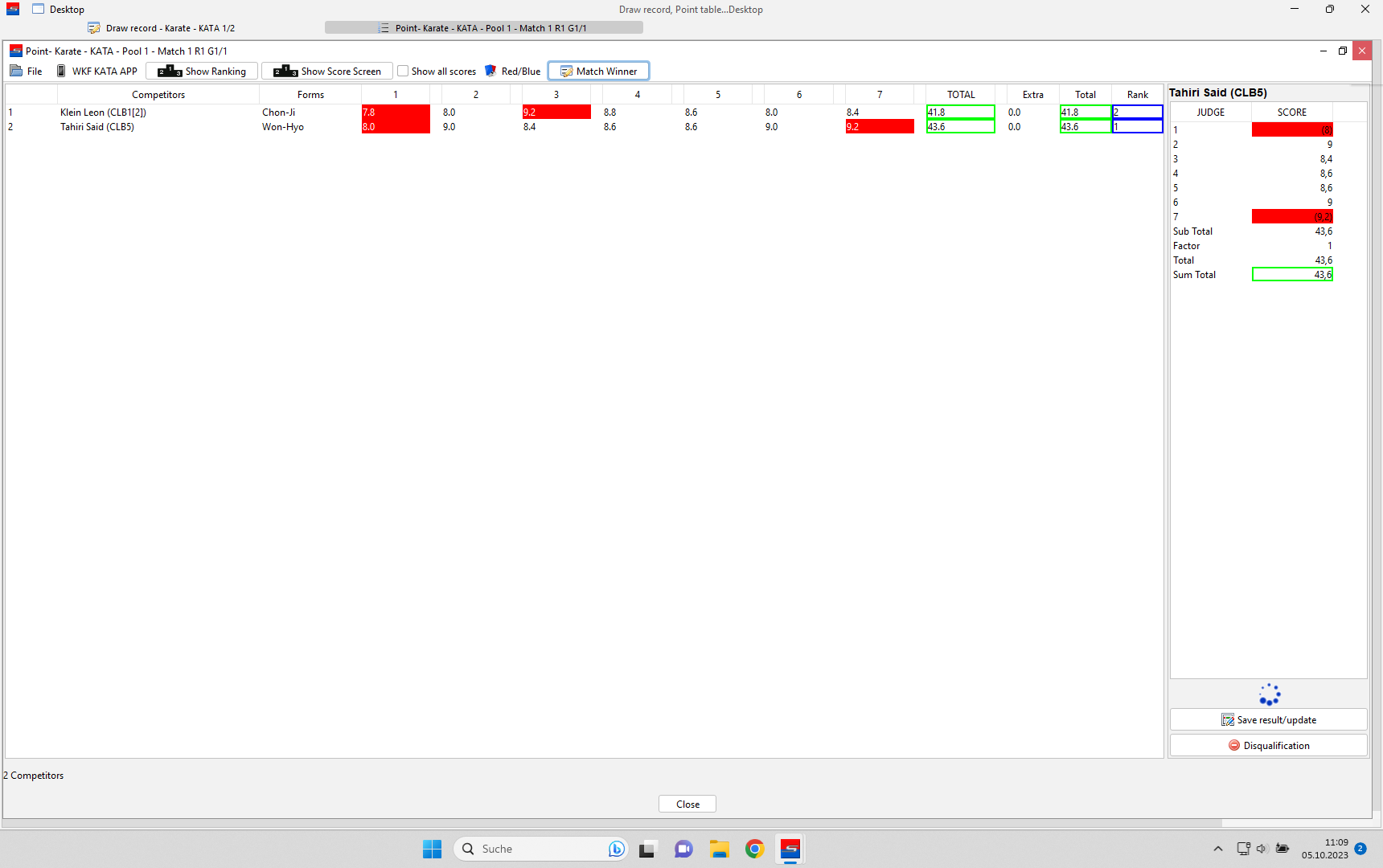Click the Save result/update button
1383x868 pixels.
pyautogui.click(x=1268, y=719)
